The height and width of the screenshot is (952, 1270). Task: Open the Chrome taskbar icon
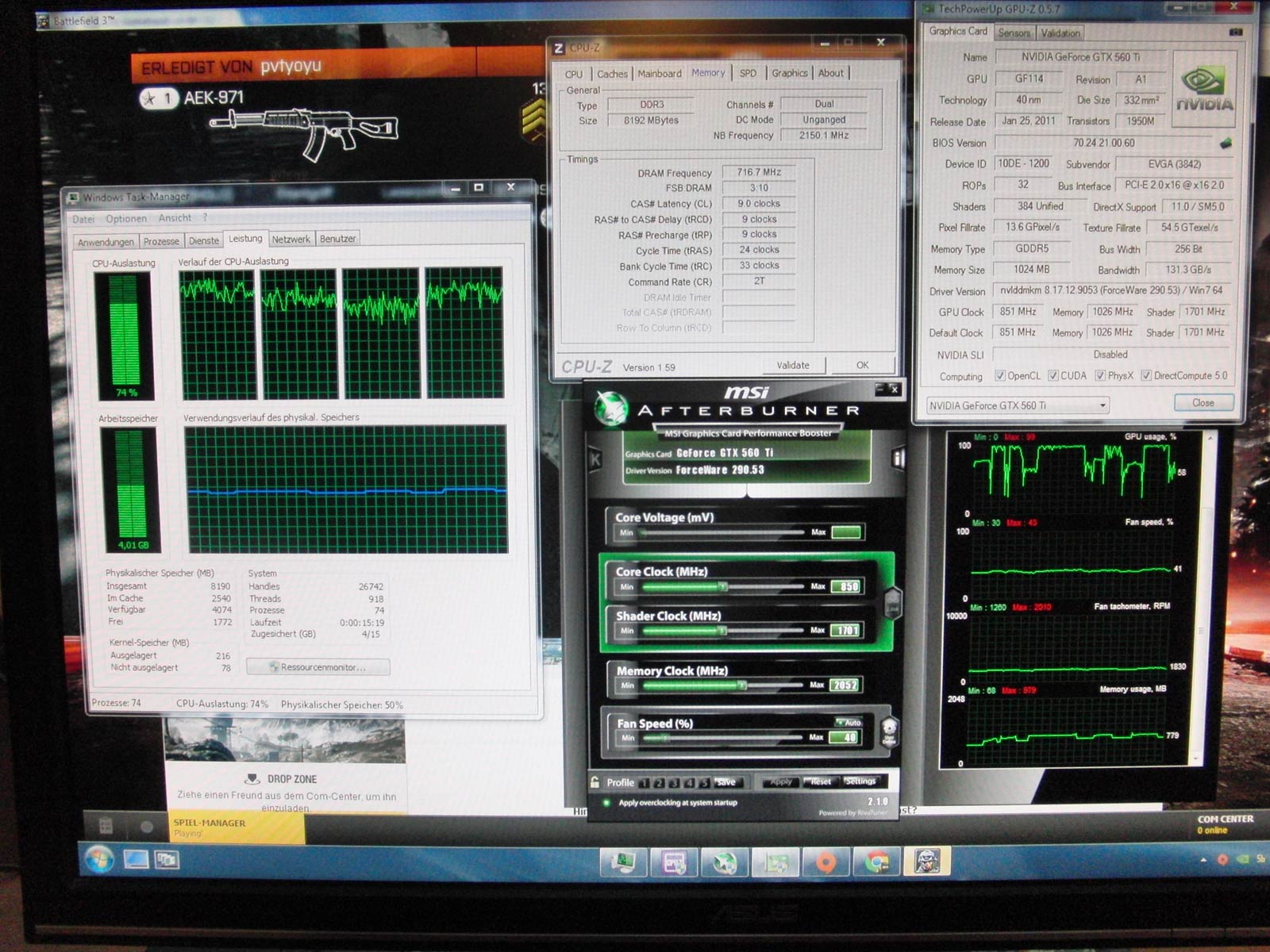pyautogui.click(x=876, y=862)
